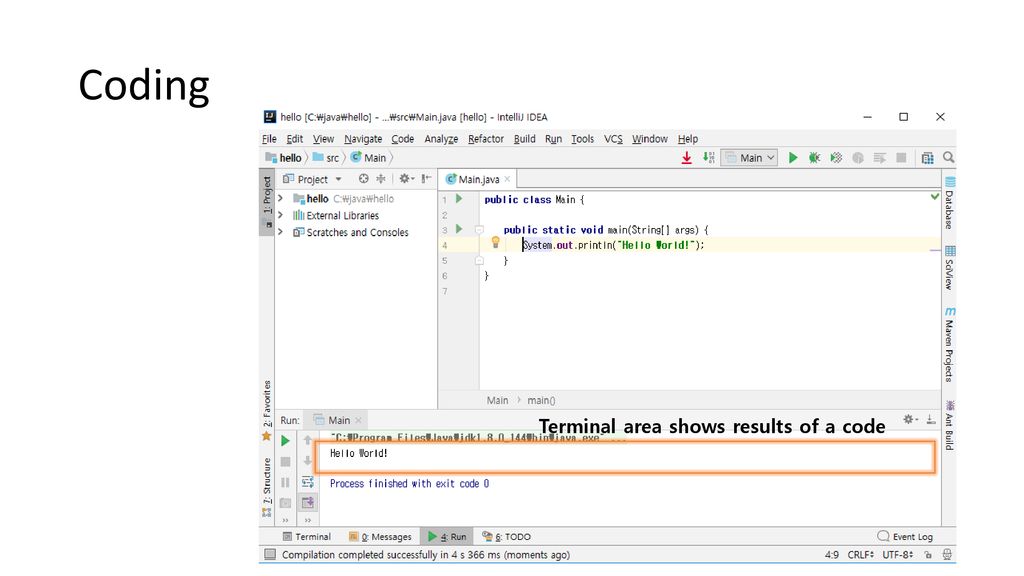1024x576 pixels.
Task: Open the Maven Projects side panel
Action: click(x=950, y=344)
